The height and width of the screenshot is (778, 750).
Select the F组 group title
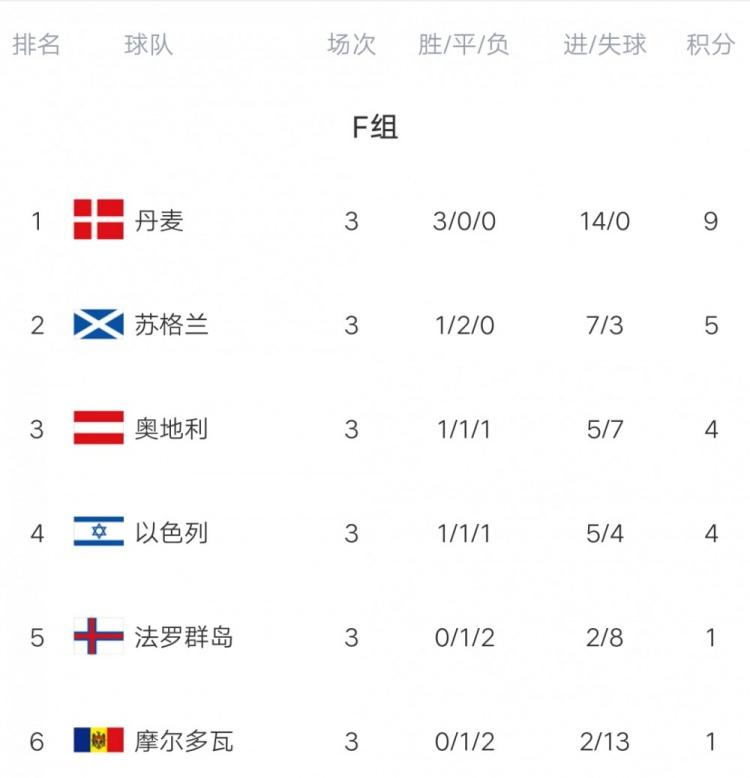[x=375, y=128]
